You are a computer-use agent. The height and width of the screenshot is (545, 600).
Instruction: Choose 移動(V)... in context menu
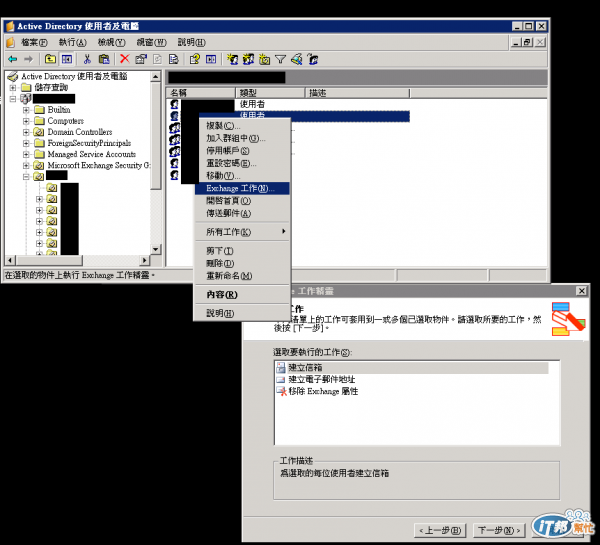pos(242,176)
